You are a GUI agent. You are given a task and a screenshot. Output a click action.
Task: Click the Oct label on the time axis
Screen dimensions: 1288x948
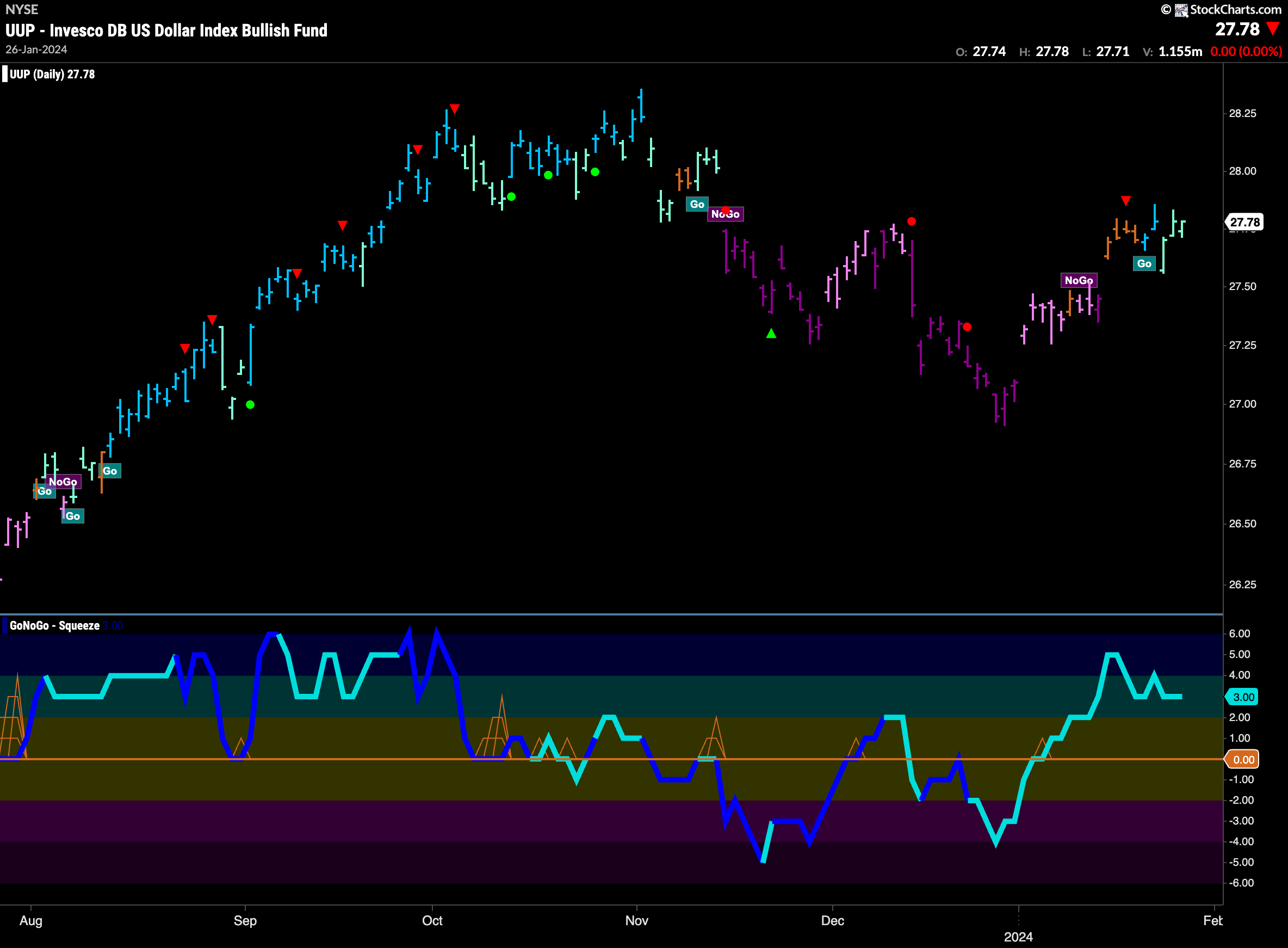(x=432, y=920)
